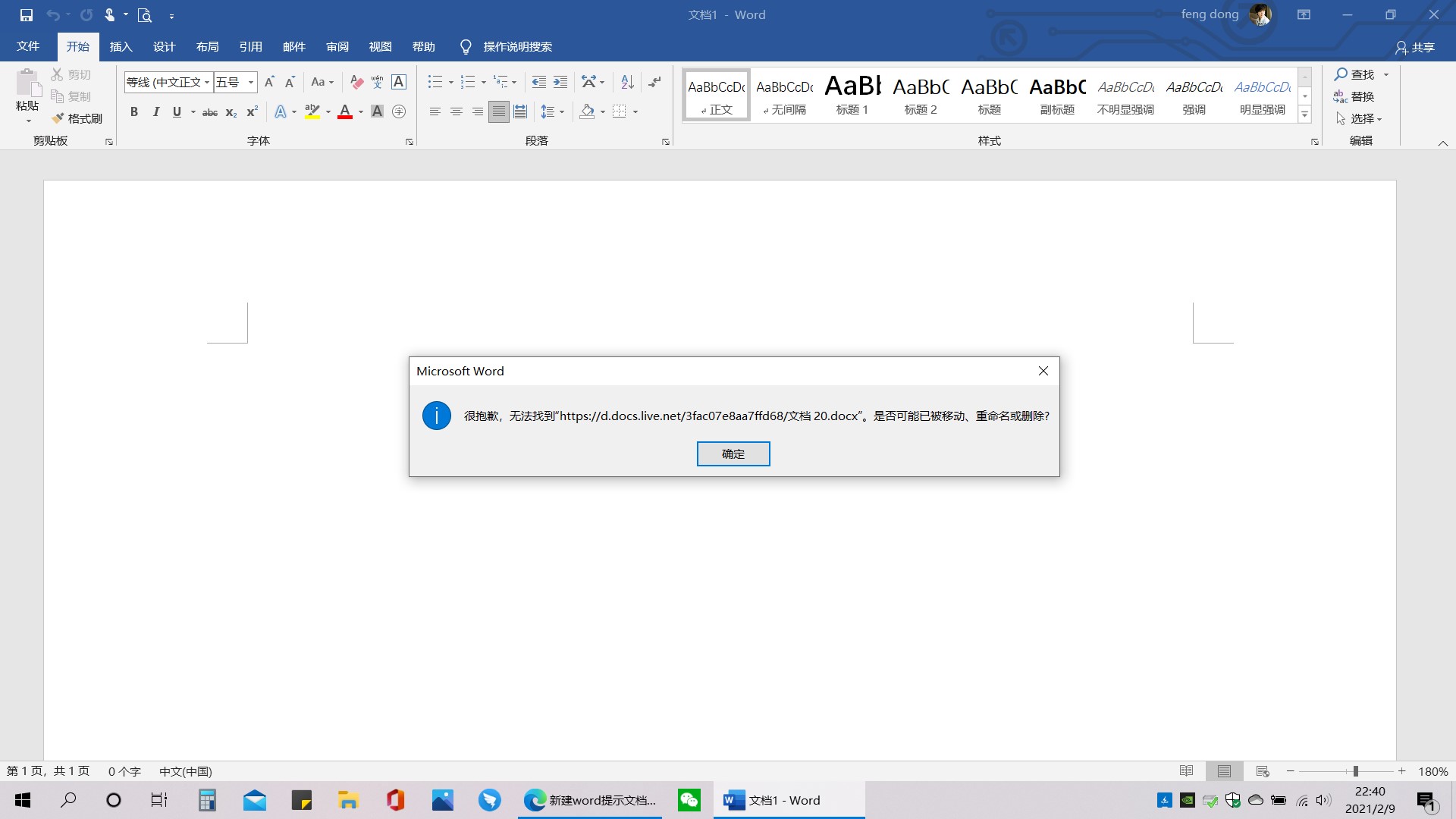Click the Replace (替换) button
This screenshot has width=1456, height=819.
point(1354,96)
